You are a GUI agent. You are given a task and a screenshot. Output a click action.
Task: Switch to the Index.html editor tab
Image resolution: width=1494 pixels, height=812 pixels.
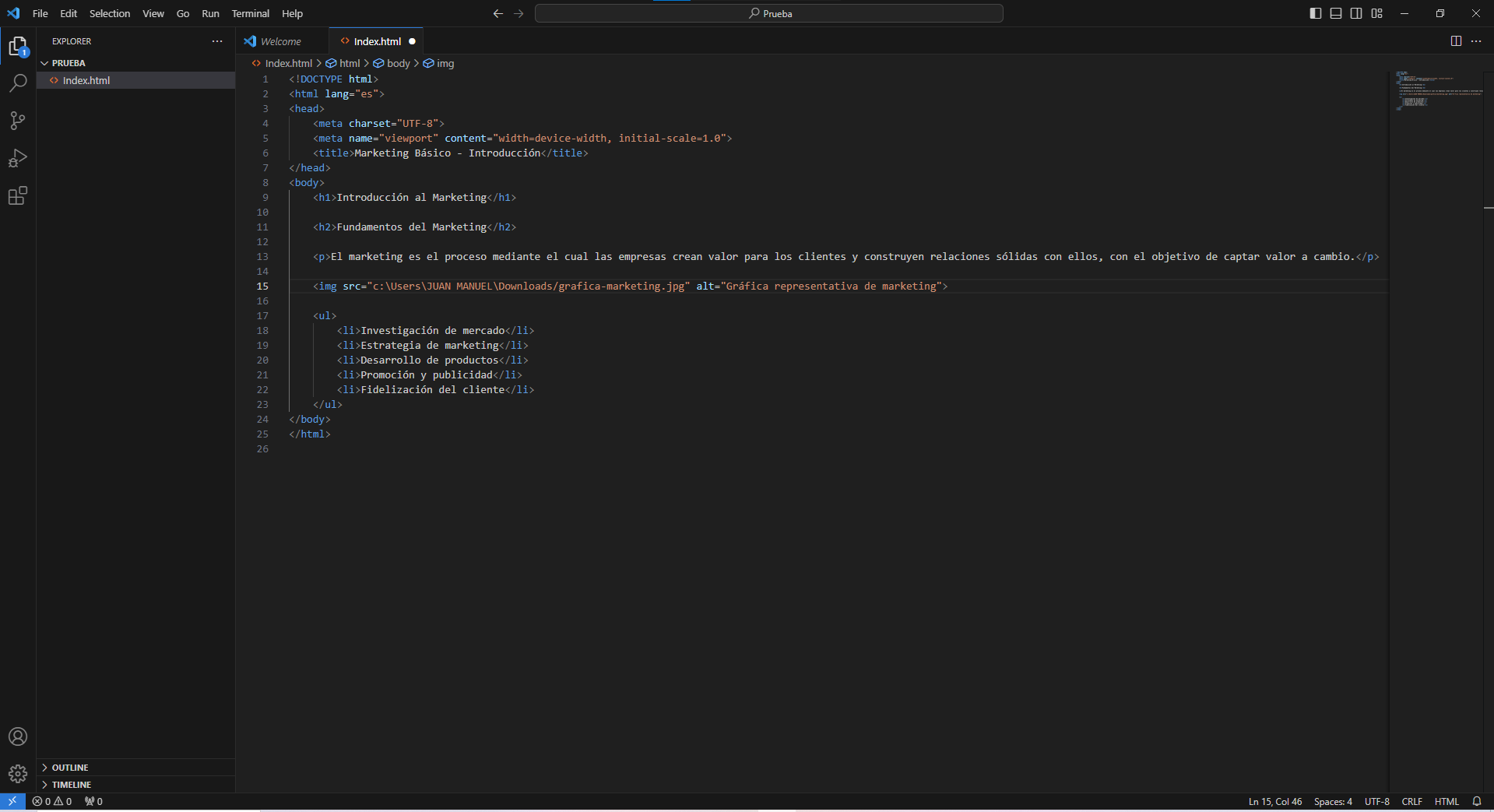(x=377, y=41)
